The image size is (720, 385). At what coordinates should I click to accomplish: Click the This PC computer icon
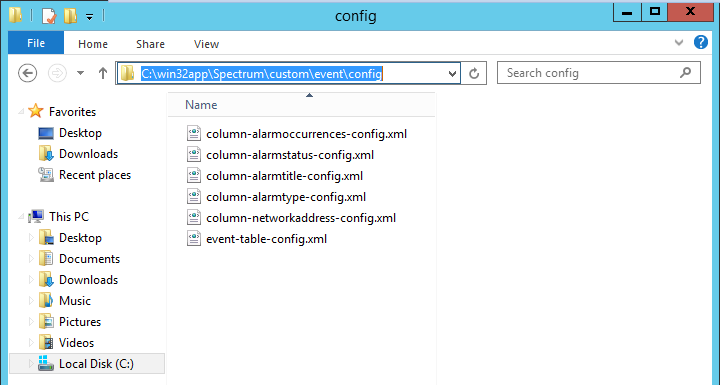pyautogui.click(x=36, y=216)
